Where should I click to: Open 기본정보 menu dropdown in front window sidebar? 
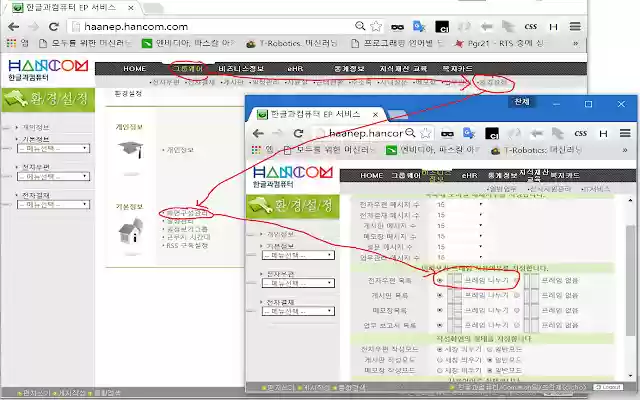(x=298, y=255)
